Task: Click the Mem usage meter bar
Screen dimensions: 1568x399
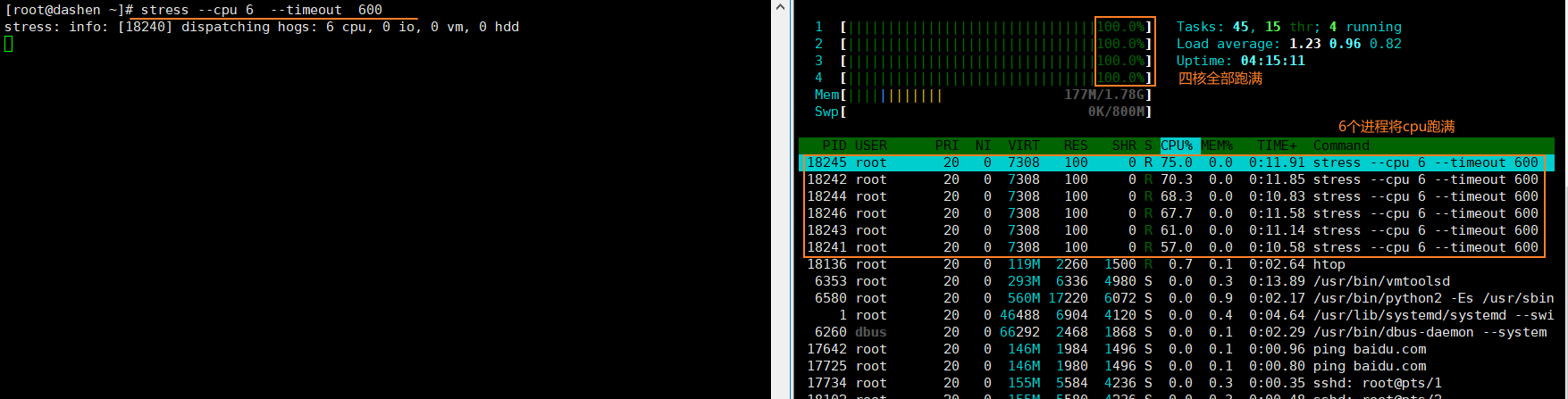Action: click(983, 95)
